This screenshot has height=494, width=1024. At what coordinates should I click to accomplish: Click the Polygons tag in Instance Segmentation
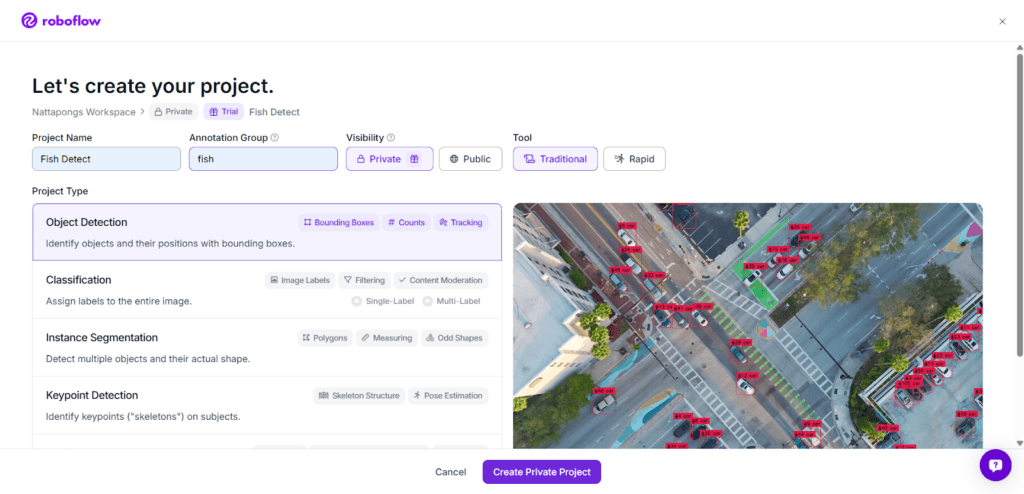tap(325, 338)
